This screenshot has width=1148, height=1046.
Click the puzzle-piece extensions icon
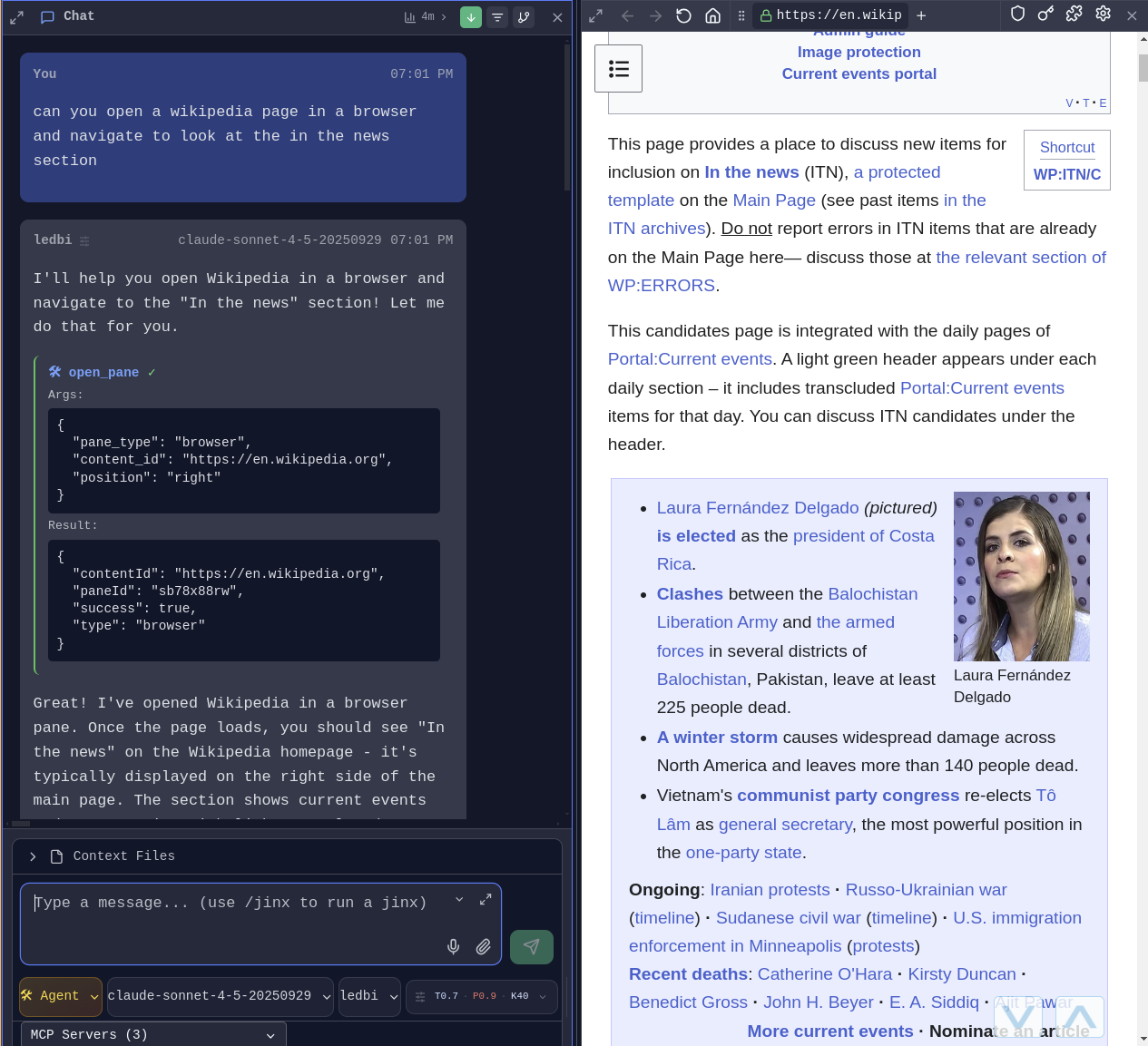1074,14
